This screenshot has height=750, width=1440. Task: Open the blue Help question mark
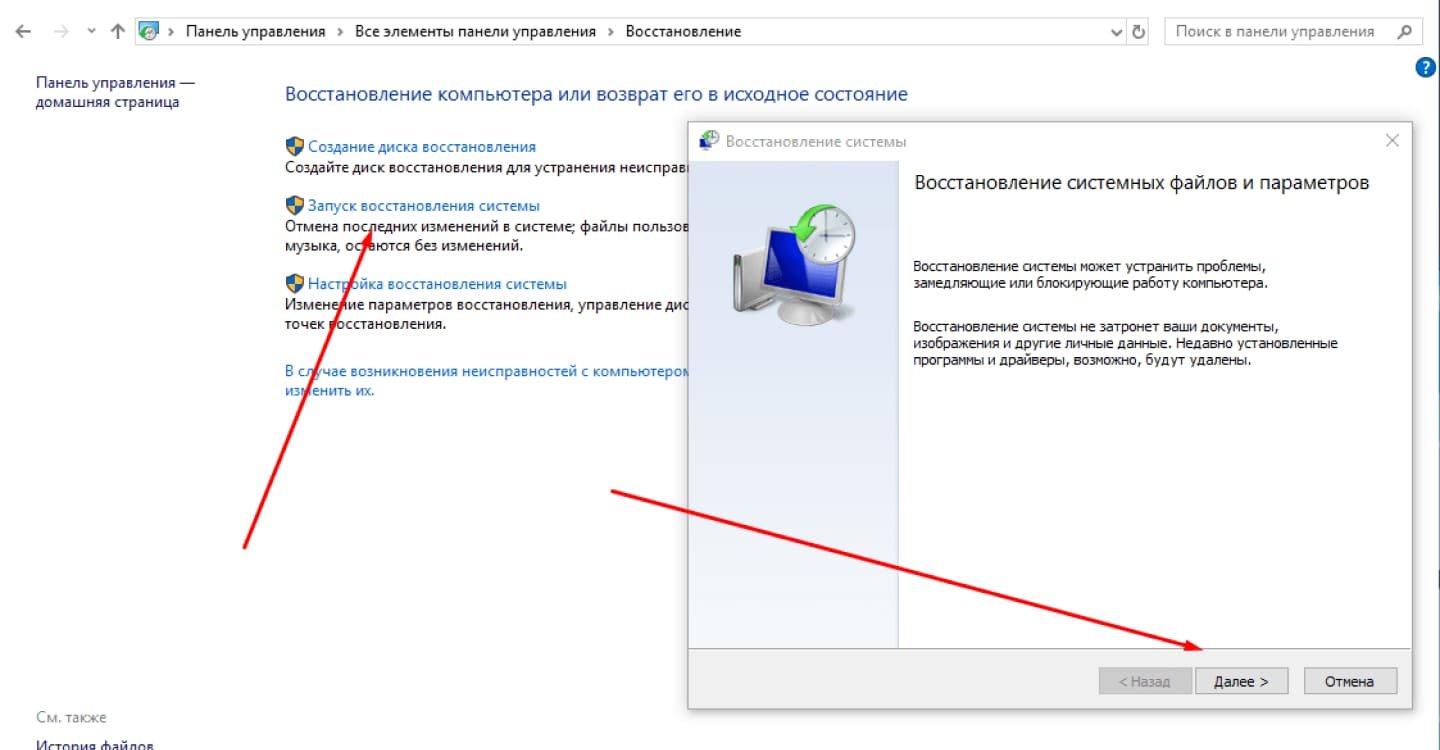pos(1426,68)
